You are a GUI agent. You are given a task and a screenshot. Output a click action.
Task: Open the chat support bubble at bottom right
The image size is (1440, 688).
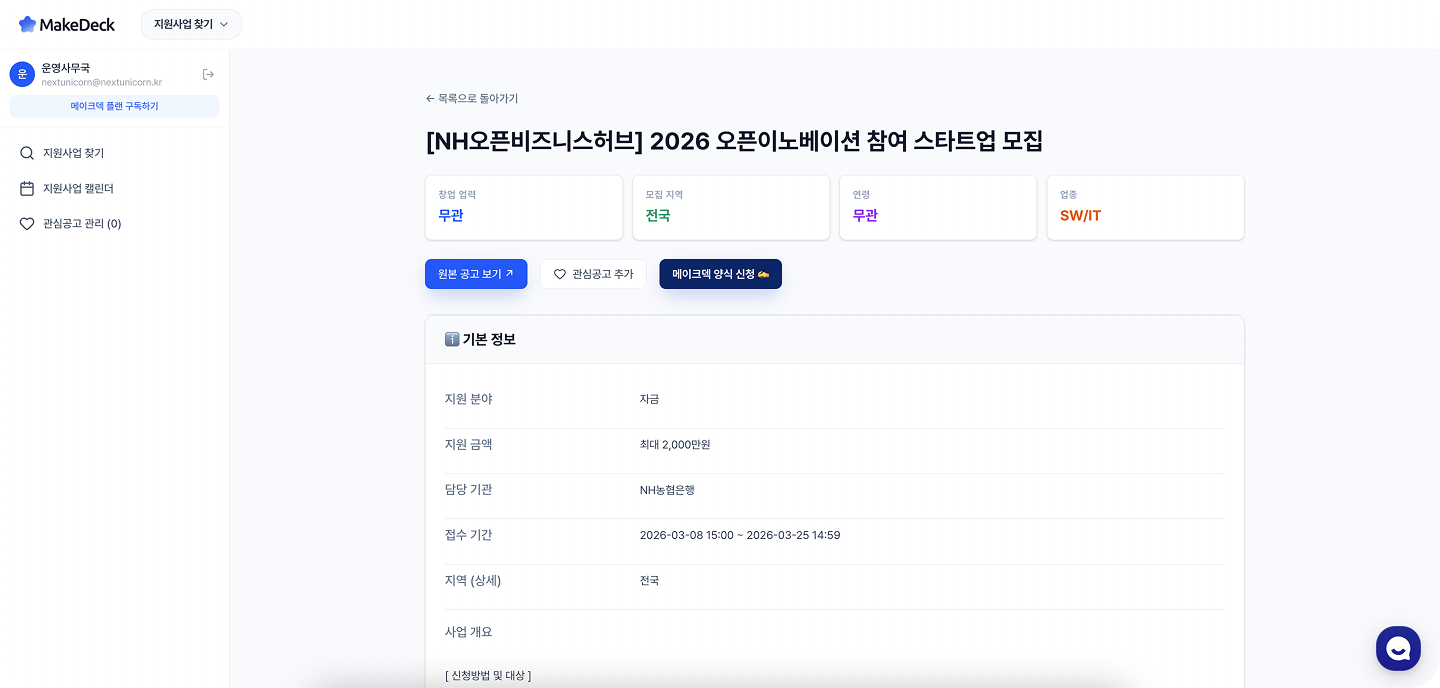[1398, 648]
